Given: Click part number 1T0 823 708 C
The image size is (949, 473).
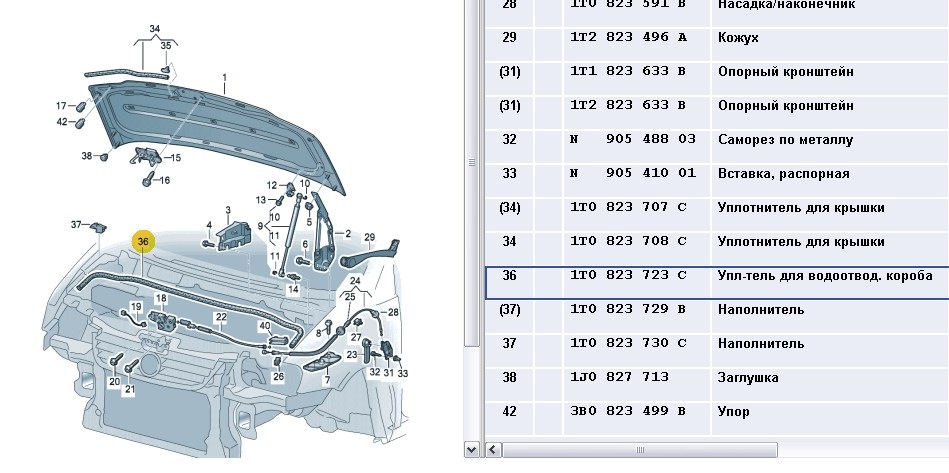Looking at the screenshot, I should coord(628,241).
